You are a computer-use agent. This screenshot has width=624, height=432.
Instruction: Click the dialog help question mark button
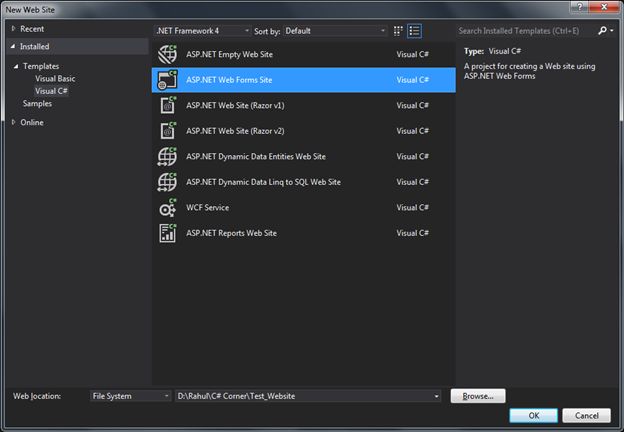(x=579, y=6)
